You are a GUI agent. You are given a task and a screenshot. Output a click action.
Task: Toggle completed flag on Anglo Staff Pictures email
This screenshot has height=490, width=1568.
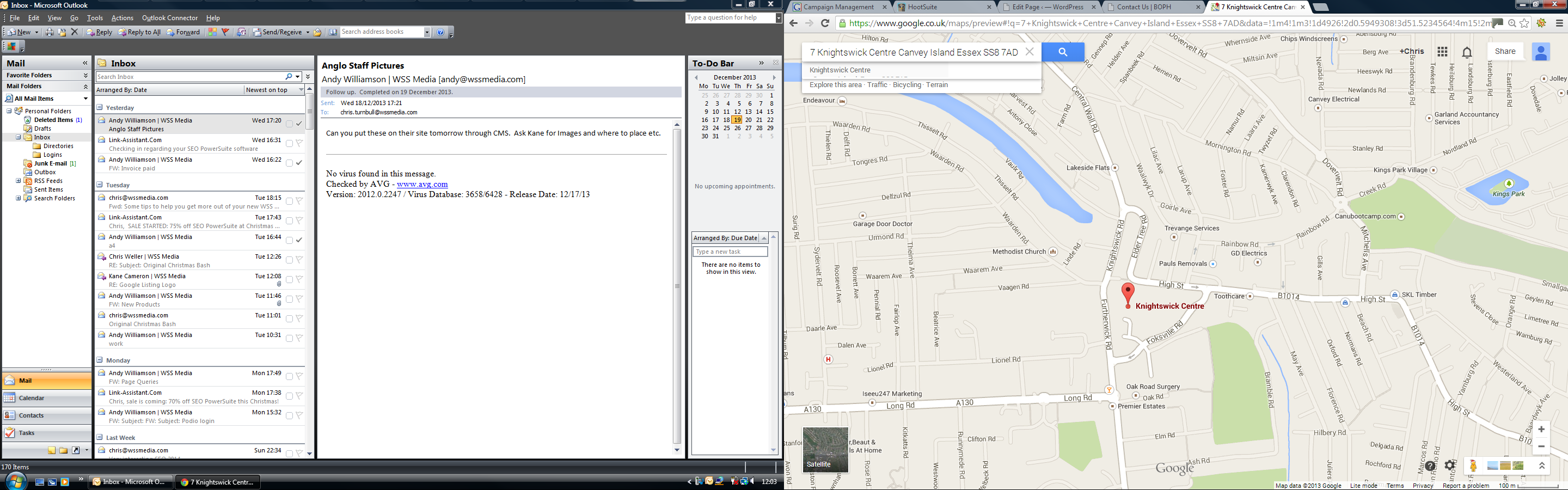[x=299, y=124]
